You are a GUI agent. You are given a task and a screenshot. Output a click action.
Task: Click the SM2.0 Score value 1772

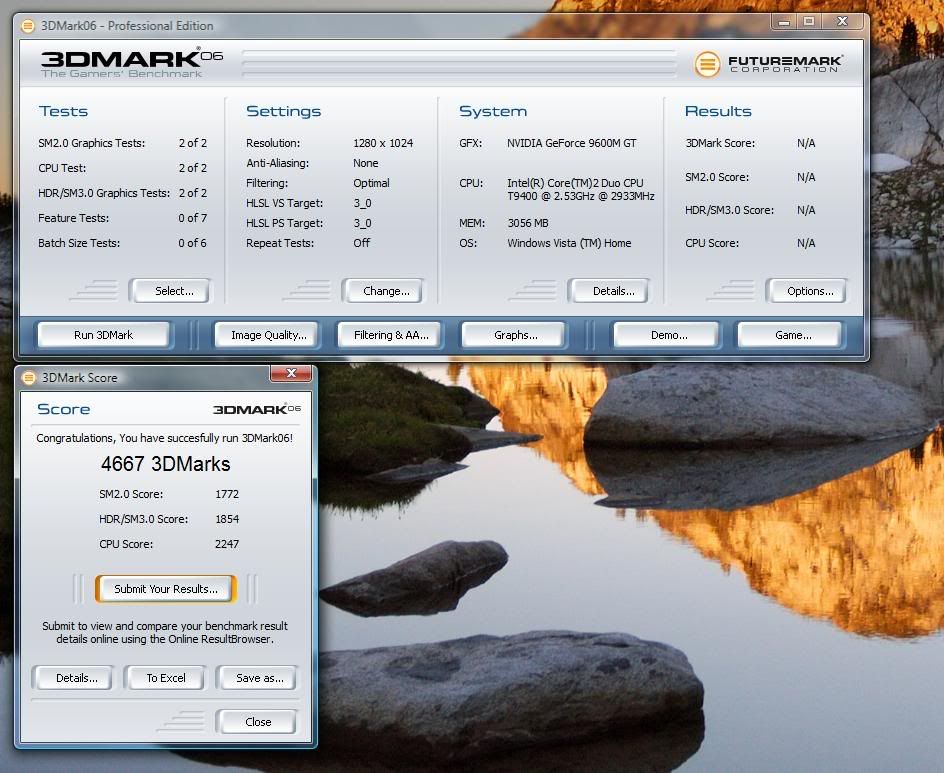227,494
